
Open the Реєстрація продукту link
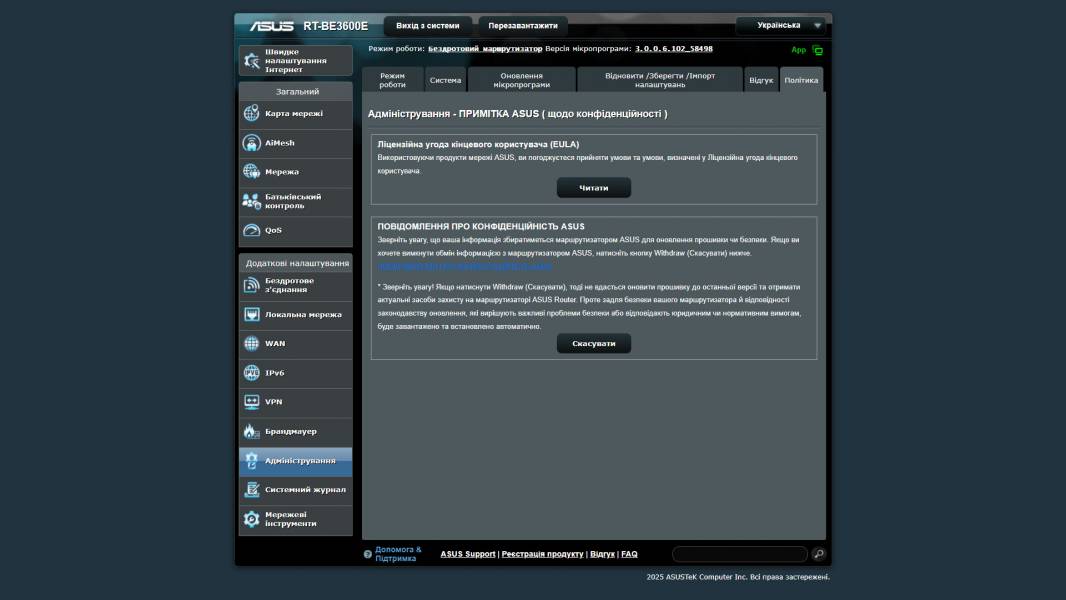543,554
